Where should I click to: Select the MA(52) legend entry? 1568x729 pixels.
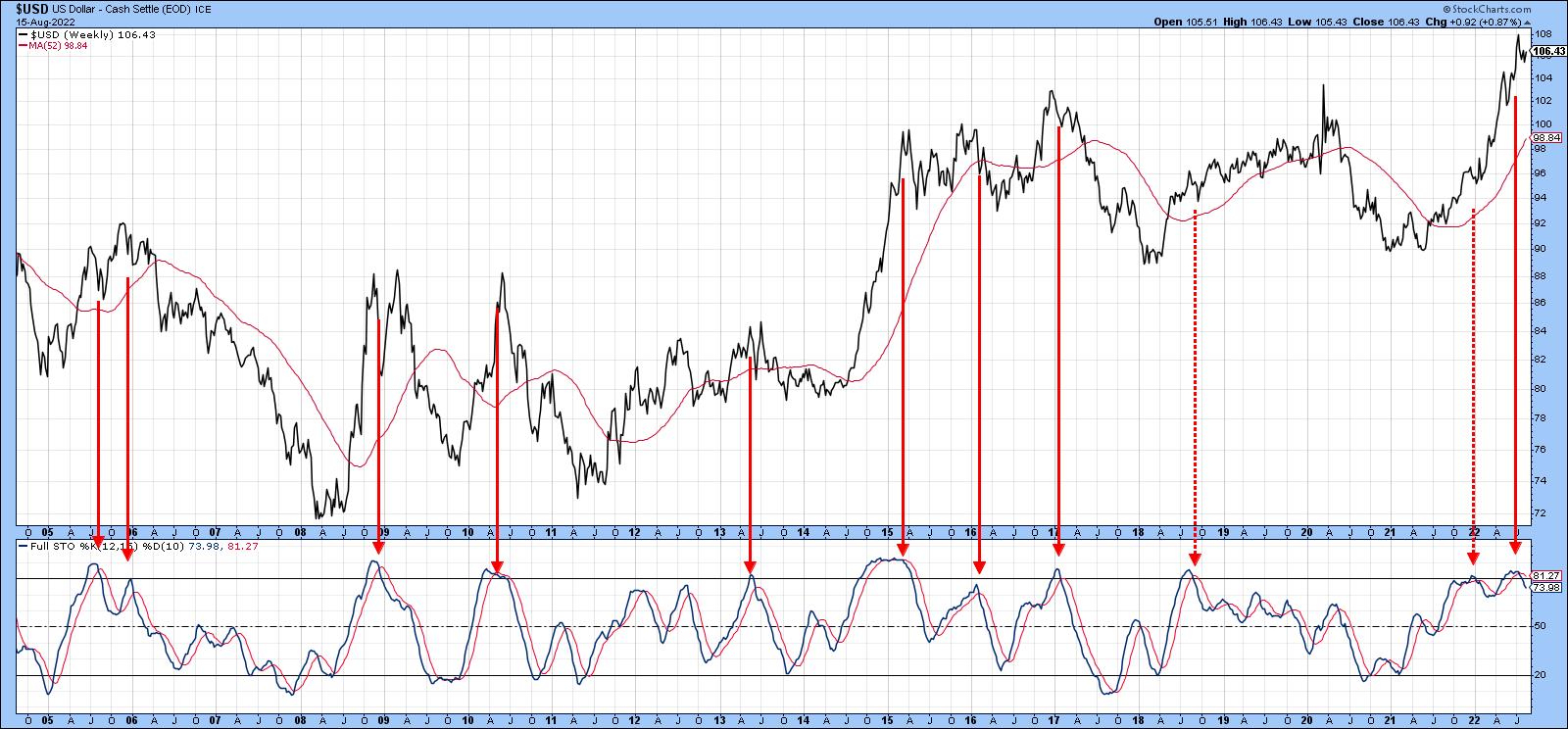pos(61,45)
